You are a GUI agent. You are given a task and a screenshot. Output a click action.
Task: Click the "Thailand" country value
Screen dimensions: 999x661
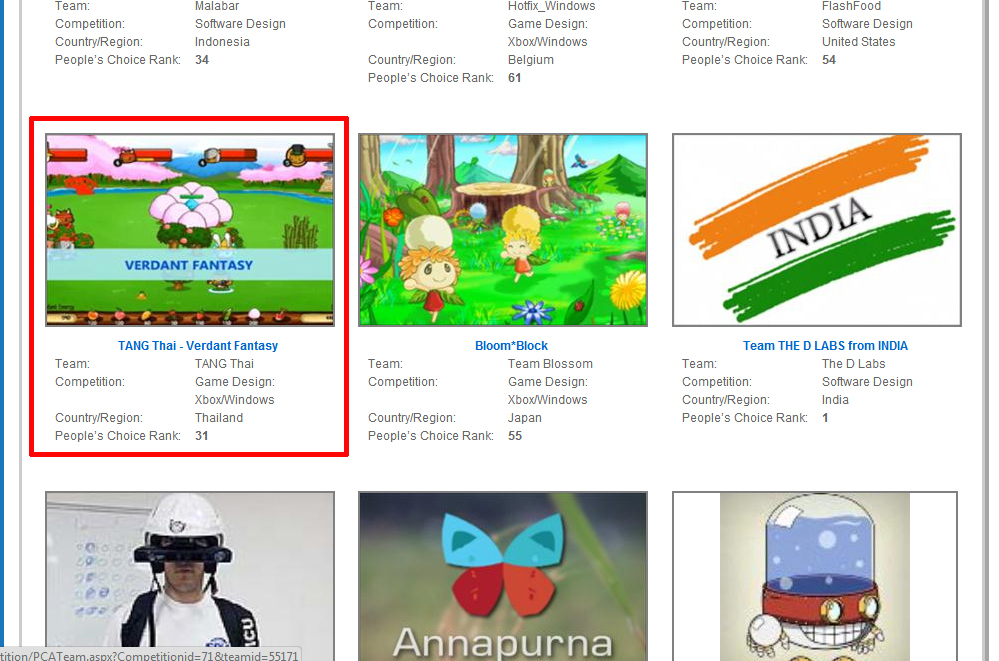click(x=219, y=418)
